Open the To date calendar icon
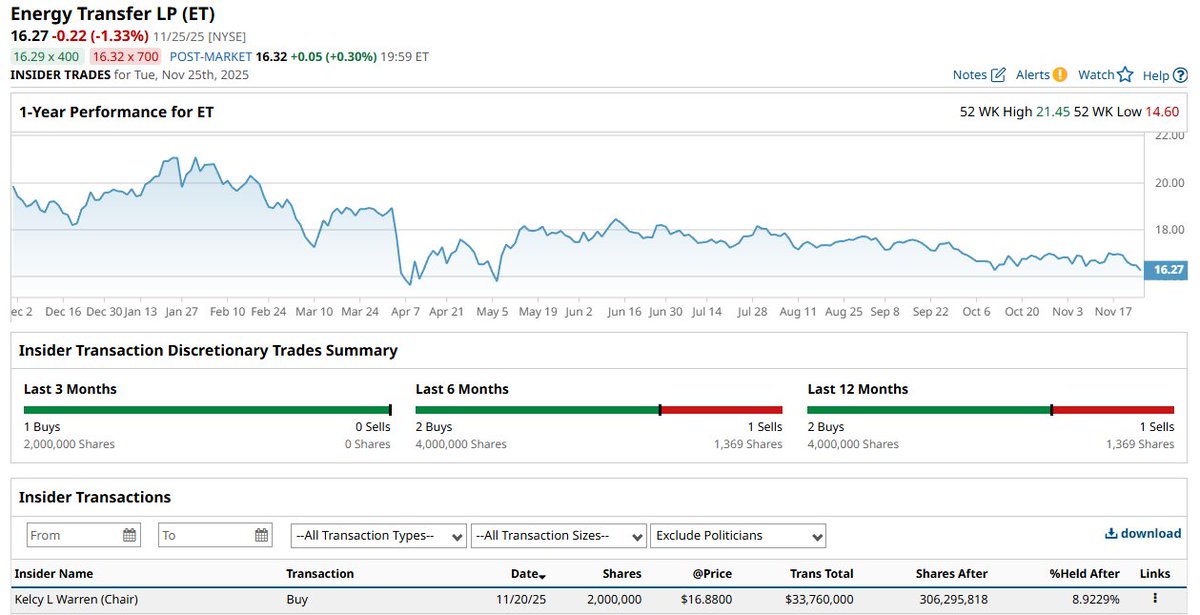This screenshot has width=1200, height=615. pyautogui.click(x=260, y=534)
